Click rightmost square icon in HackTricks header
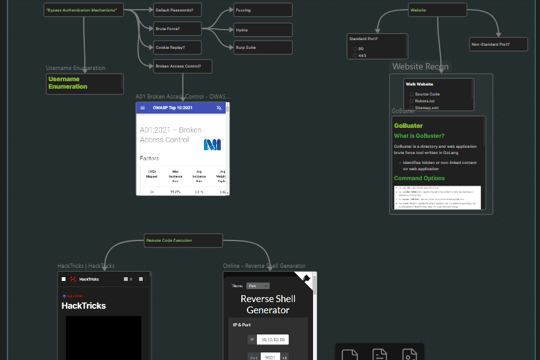The height and width of the screenshot is (360, 540). [141, 279]
